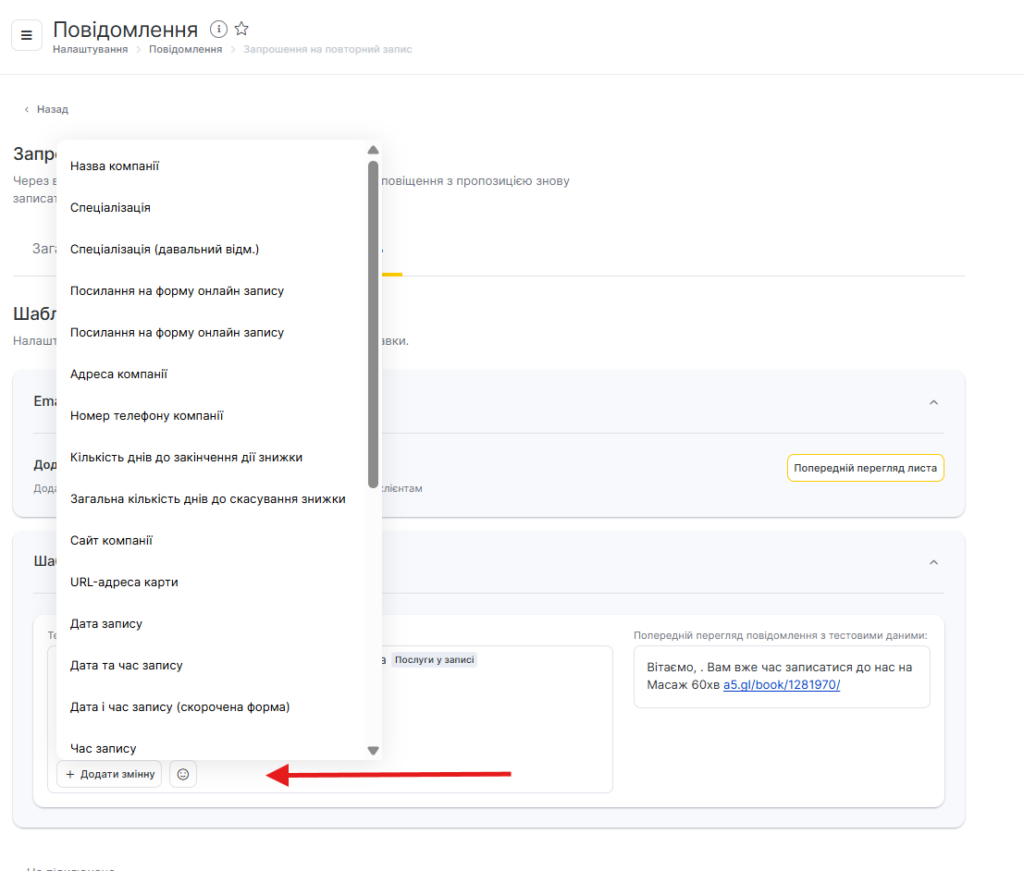Select Спеціалізація (давальний відм.) variable
Screen dimensions: 1024x871
point(165,249)
